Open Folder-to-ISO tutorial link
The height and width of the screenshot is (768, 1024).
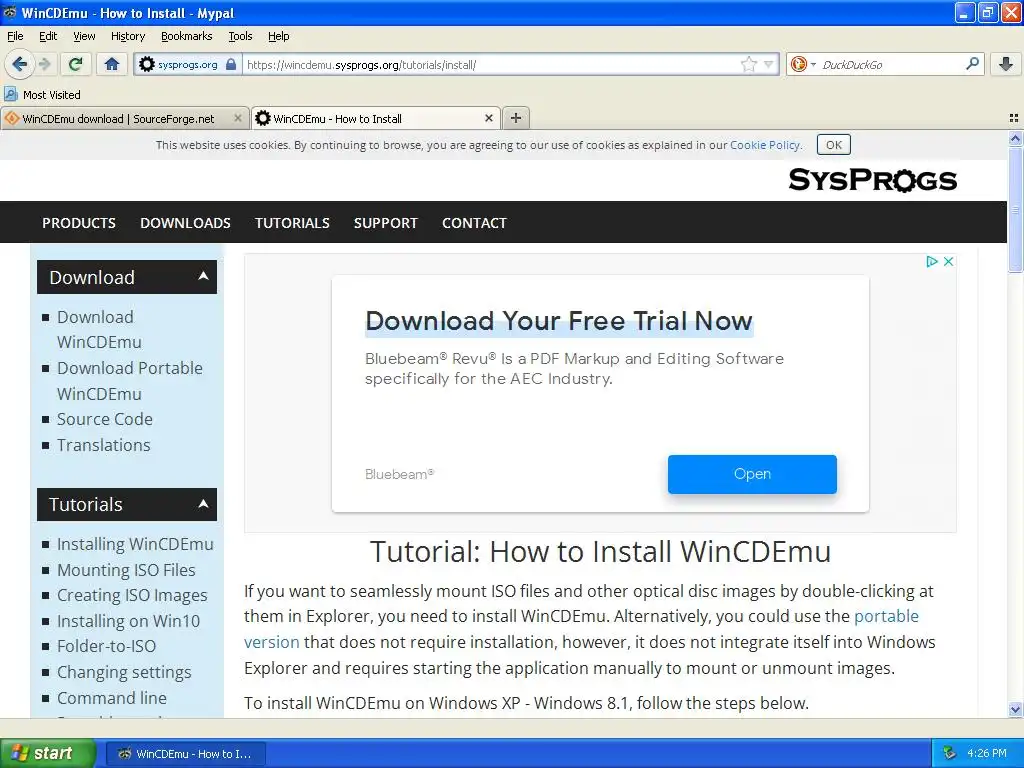tap(106, 647)
